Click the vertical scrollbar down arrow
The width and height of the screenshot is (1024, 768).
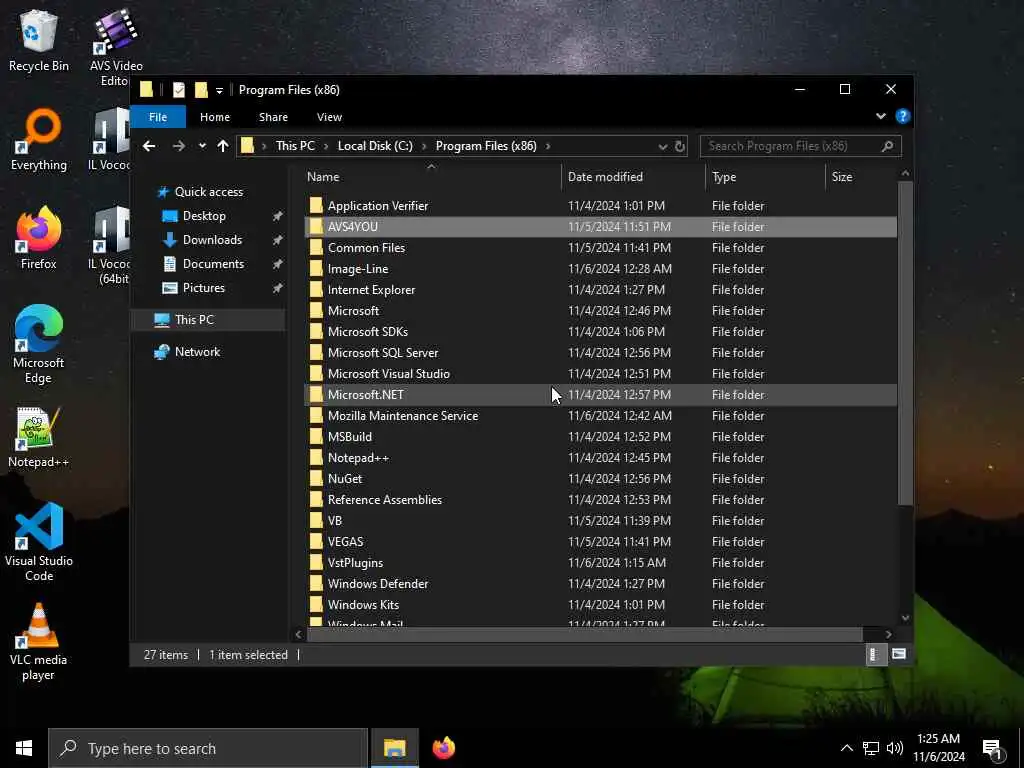pyautogui.click(x=905, y=618)
